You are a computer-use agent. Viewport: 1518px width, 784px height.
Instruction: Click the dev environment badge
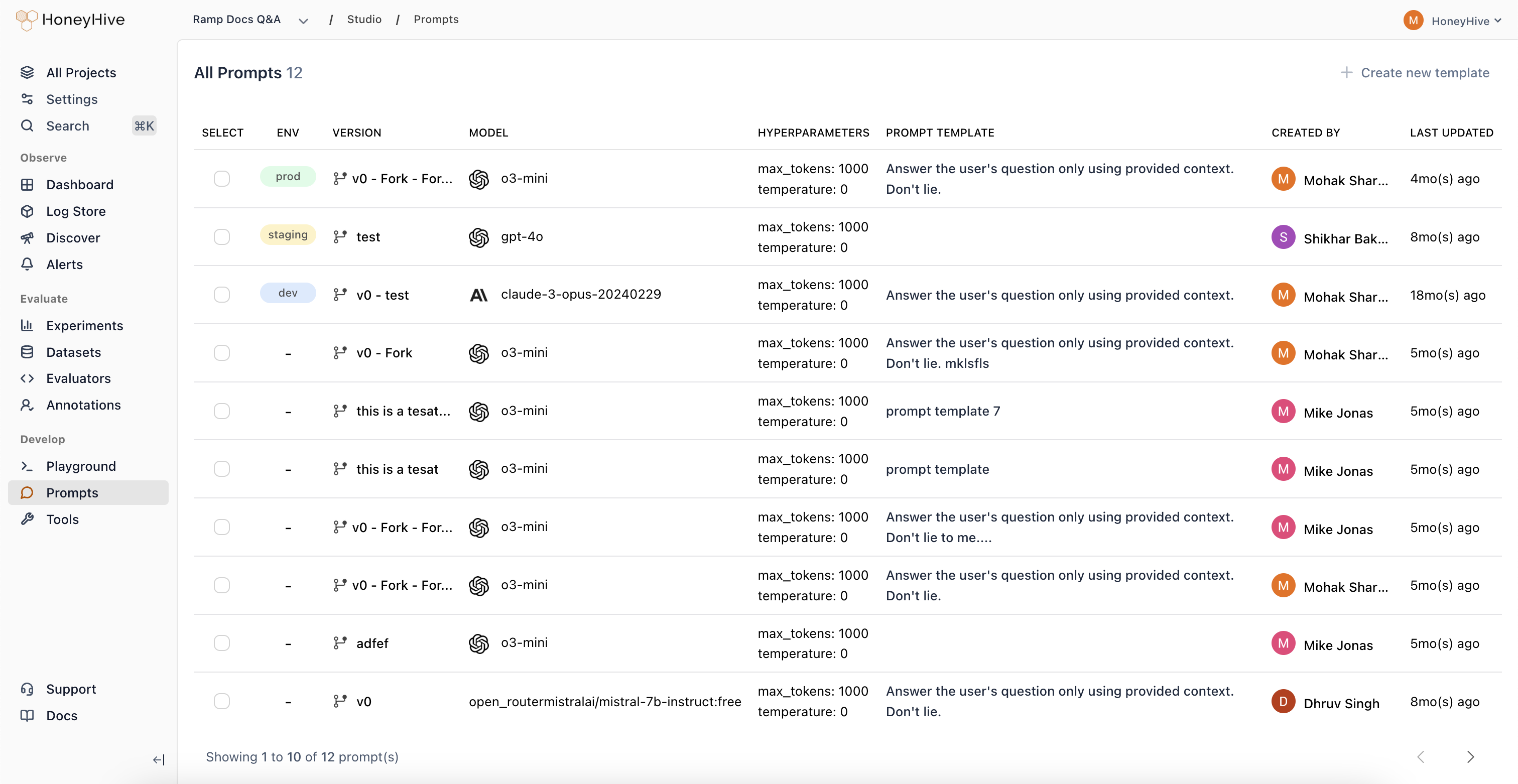coord(288,293)
